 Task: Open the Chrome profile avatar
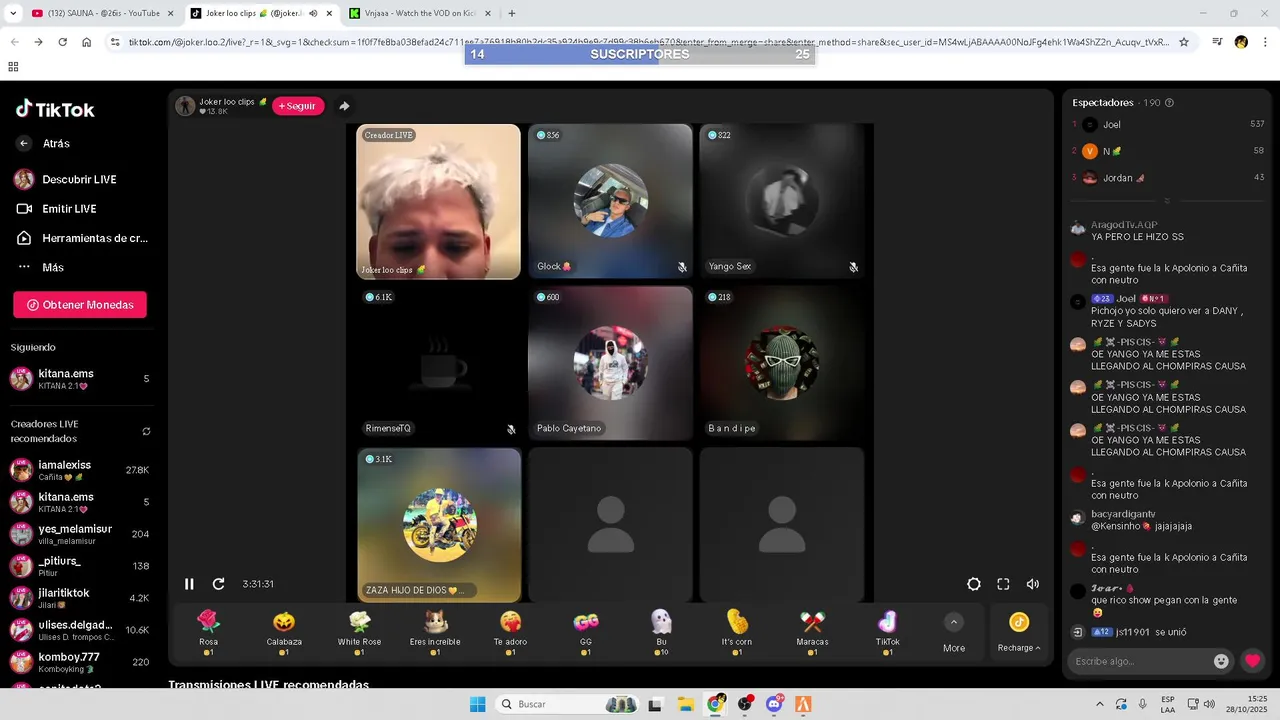[x=1241, y=42]
